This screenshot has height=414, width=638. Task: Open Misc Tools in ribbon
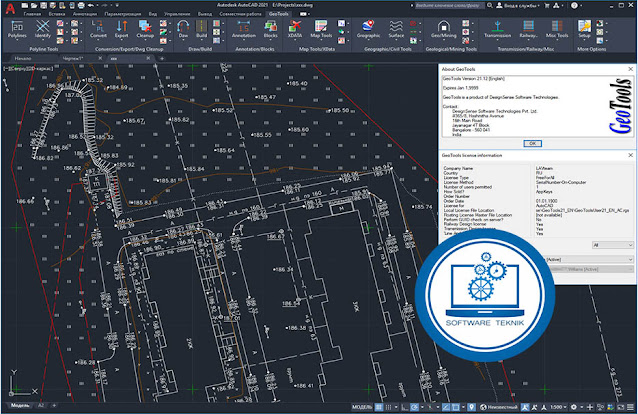[x=557, y=30]
